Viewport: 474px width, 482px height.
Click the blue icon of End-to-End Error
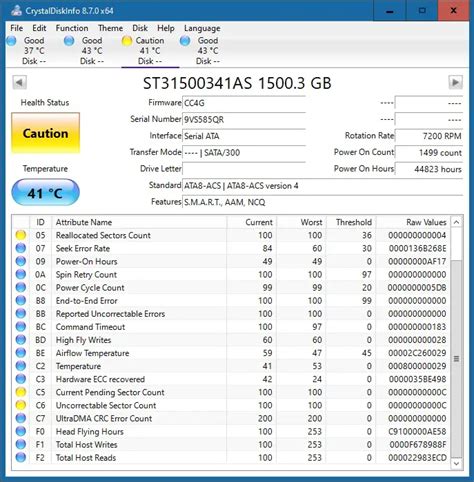(x=21, y=301)
